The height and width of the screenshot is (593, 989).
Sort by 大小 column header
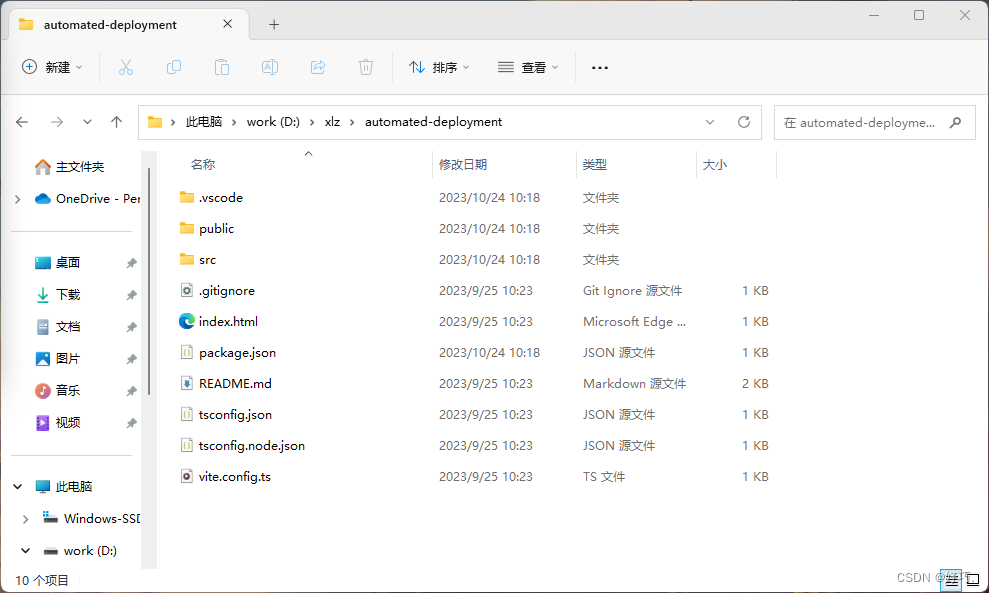[715, 164]
